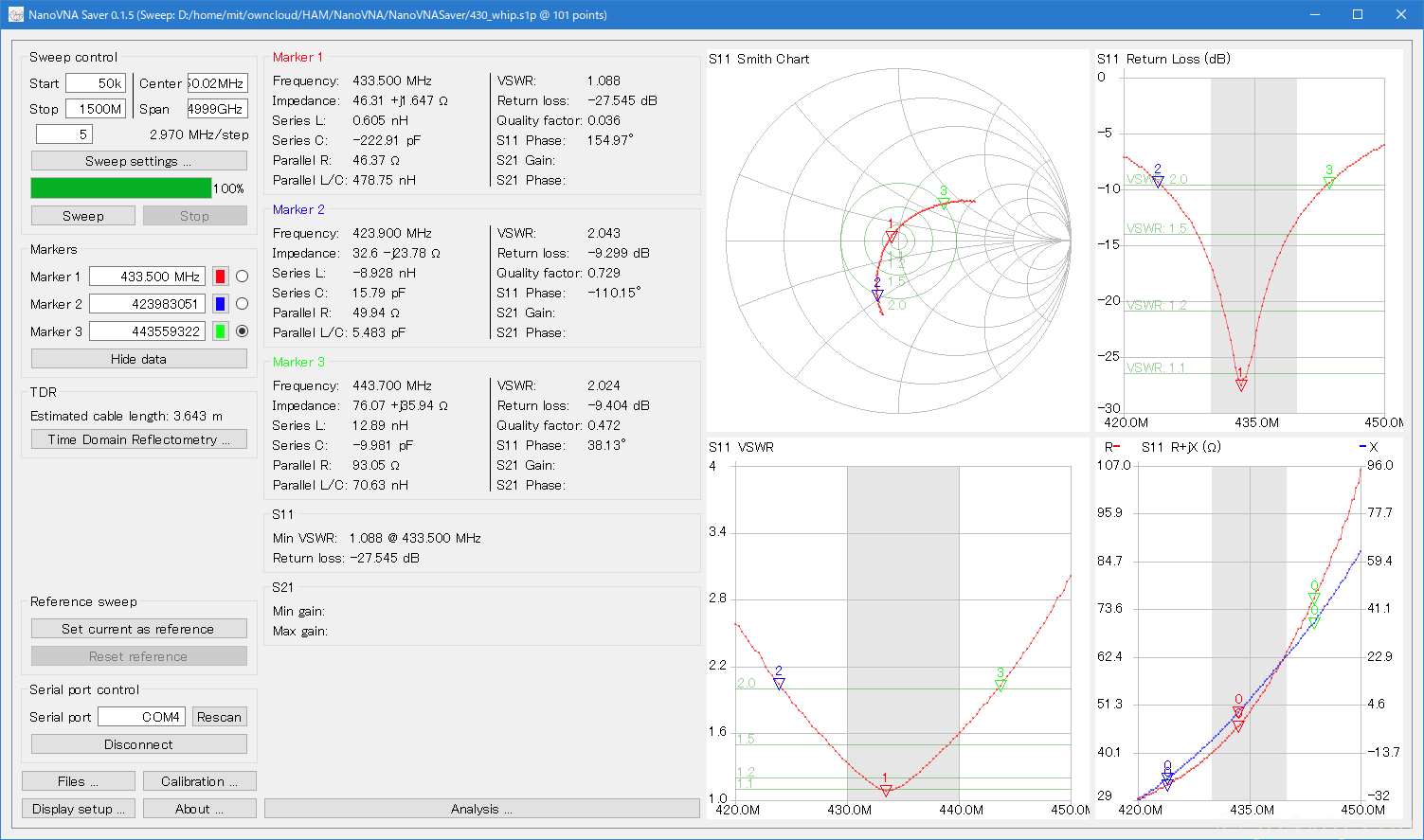Click the 2.970 MHz/step label
This screenshot has height=840, width=1424.
(199, 134)
